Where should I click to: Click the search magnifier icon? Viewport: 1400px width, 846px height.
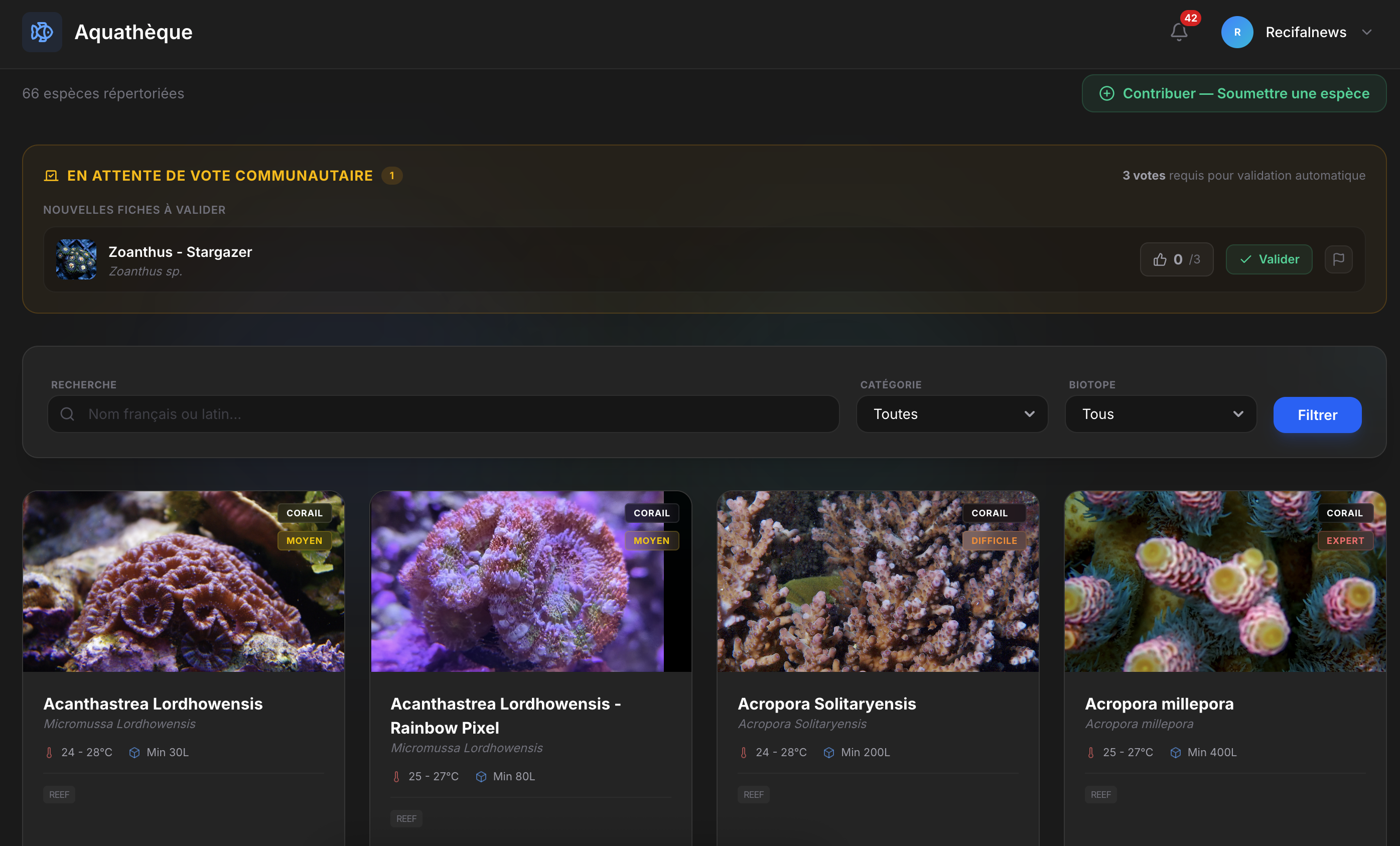coord(67,413)
